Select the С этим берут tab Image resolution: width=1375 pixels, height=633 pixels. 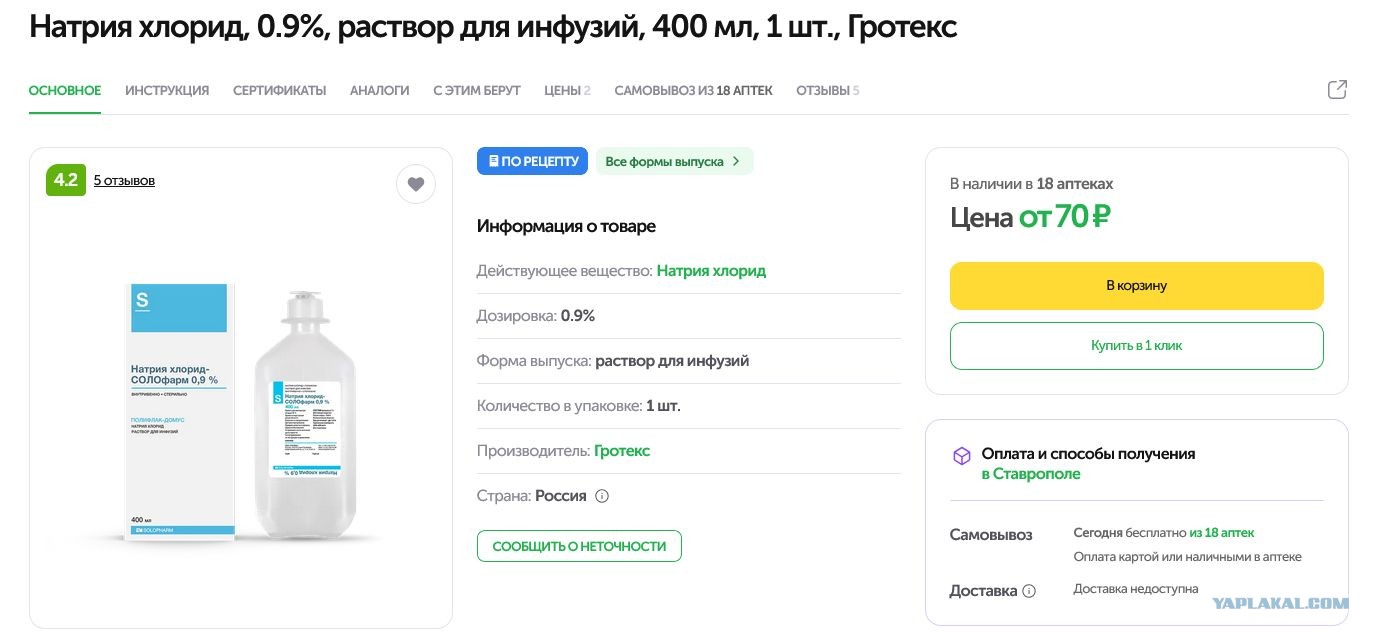pos(477,90)
